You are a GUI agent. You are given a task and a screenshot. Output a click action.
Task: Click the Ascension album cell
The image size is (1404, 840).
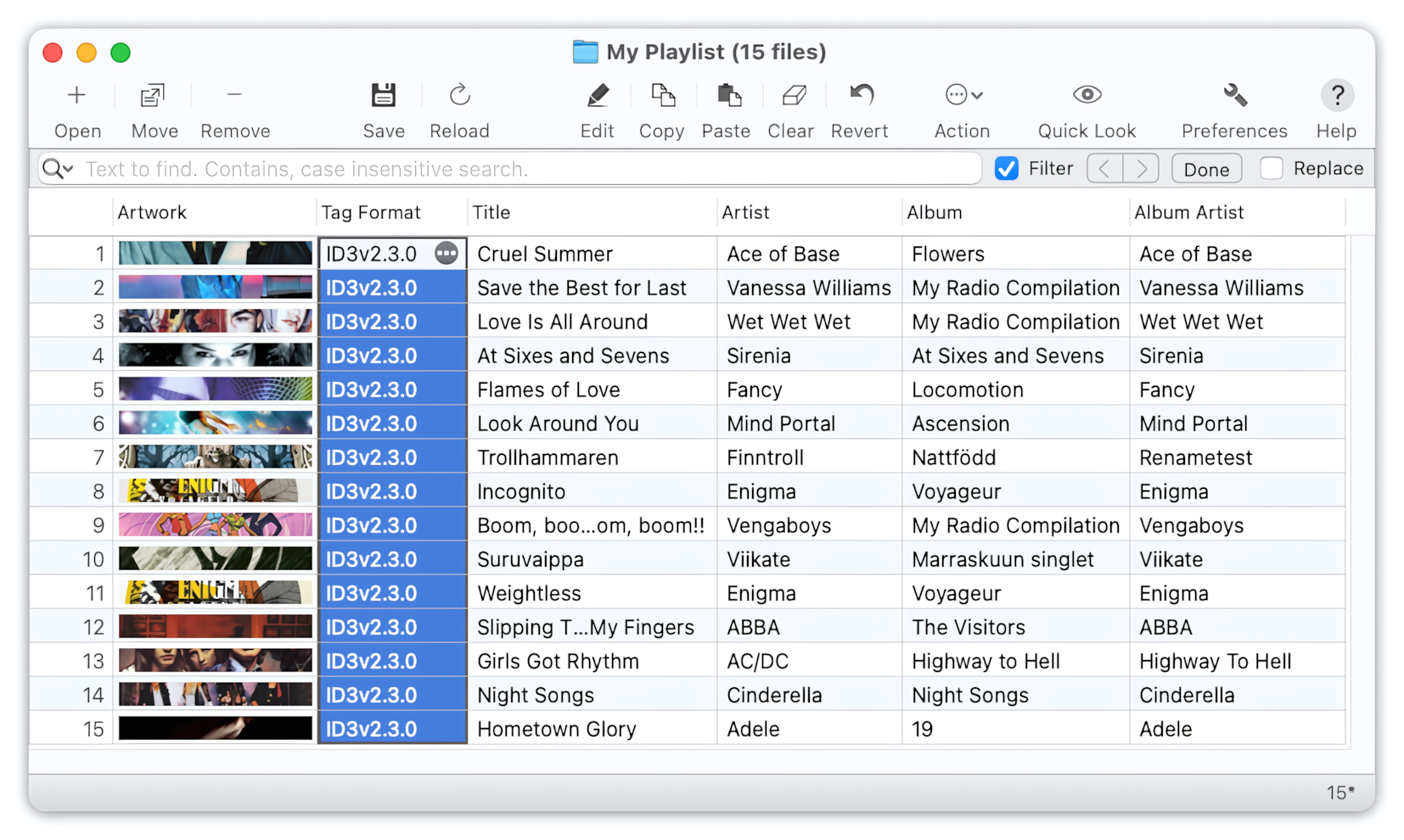(x=1016, y=423)
